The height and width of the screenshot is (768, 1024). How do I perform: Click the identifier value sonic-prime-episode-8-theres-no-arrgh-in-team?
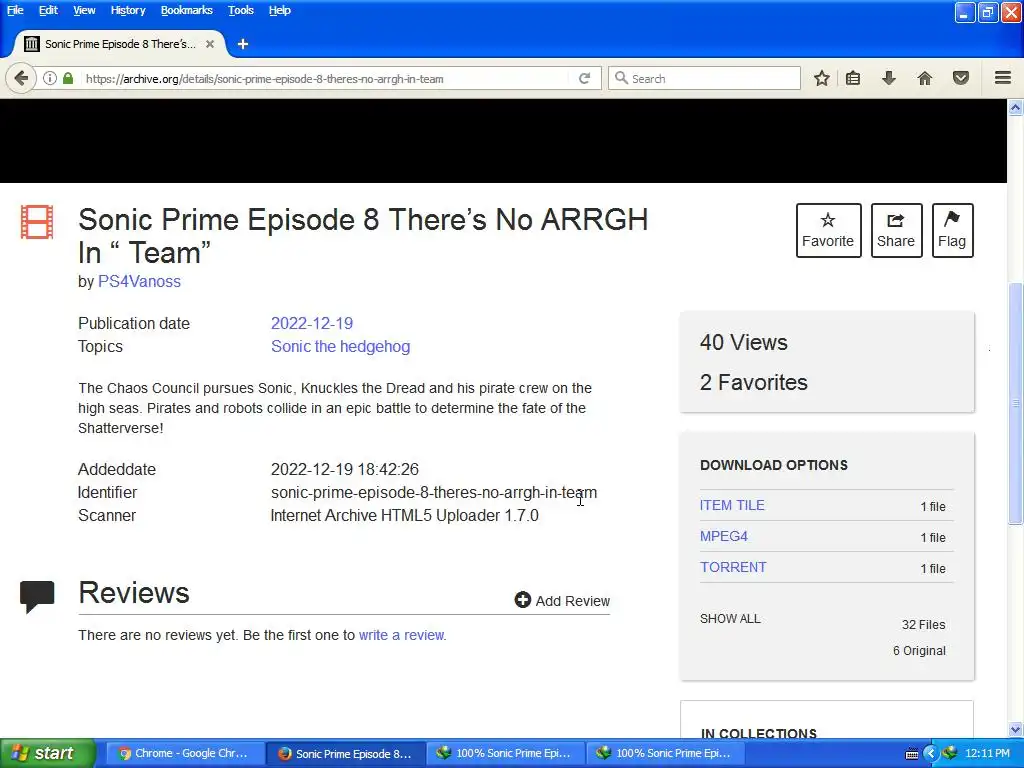pos(434,492)
